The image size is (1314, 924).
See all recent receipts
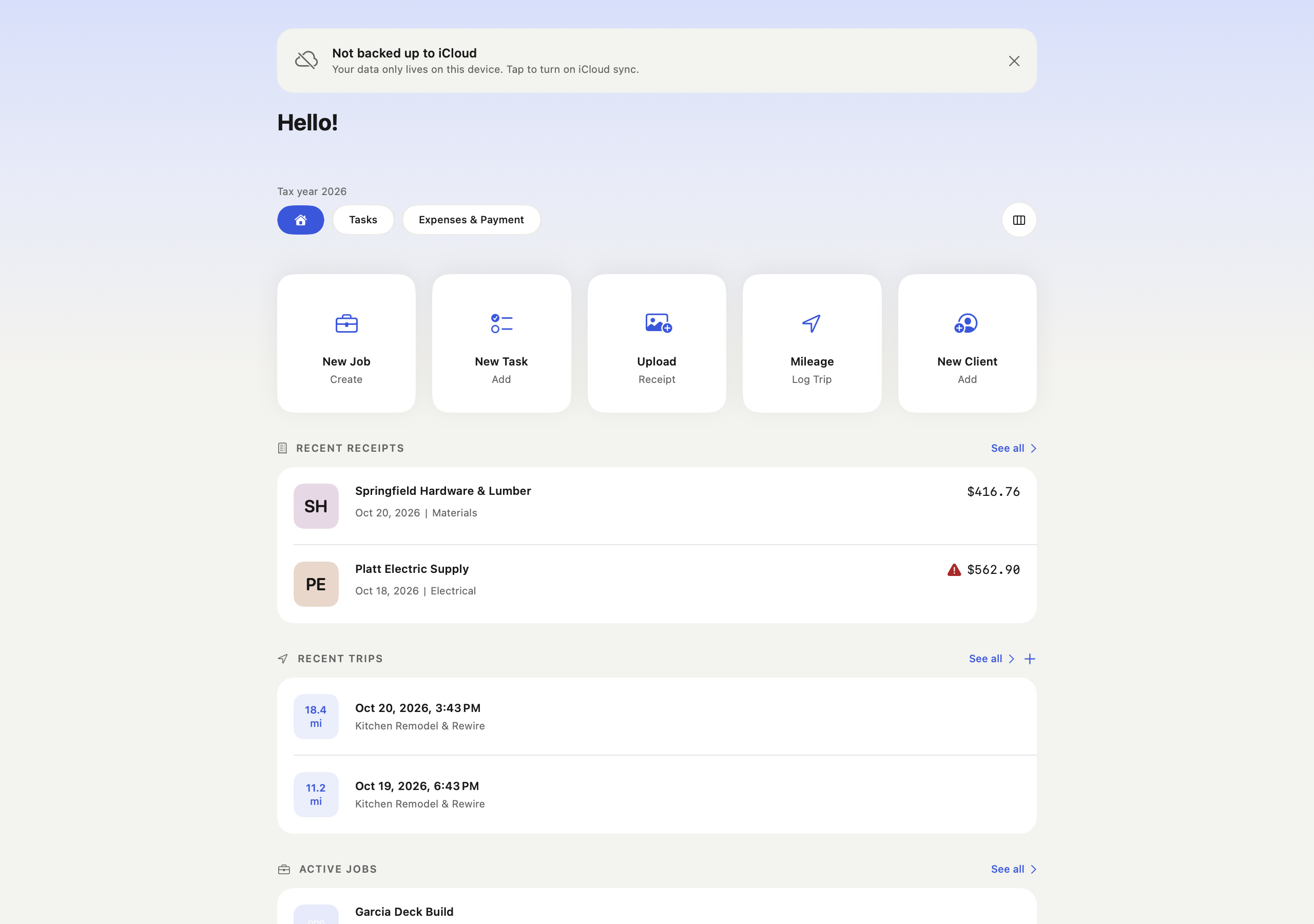(x=1013, y=448)
